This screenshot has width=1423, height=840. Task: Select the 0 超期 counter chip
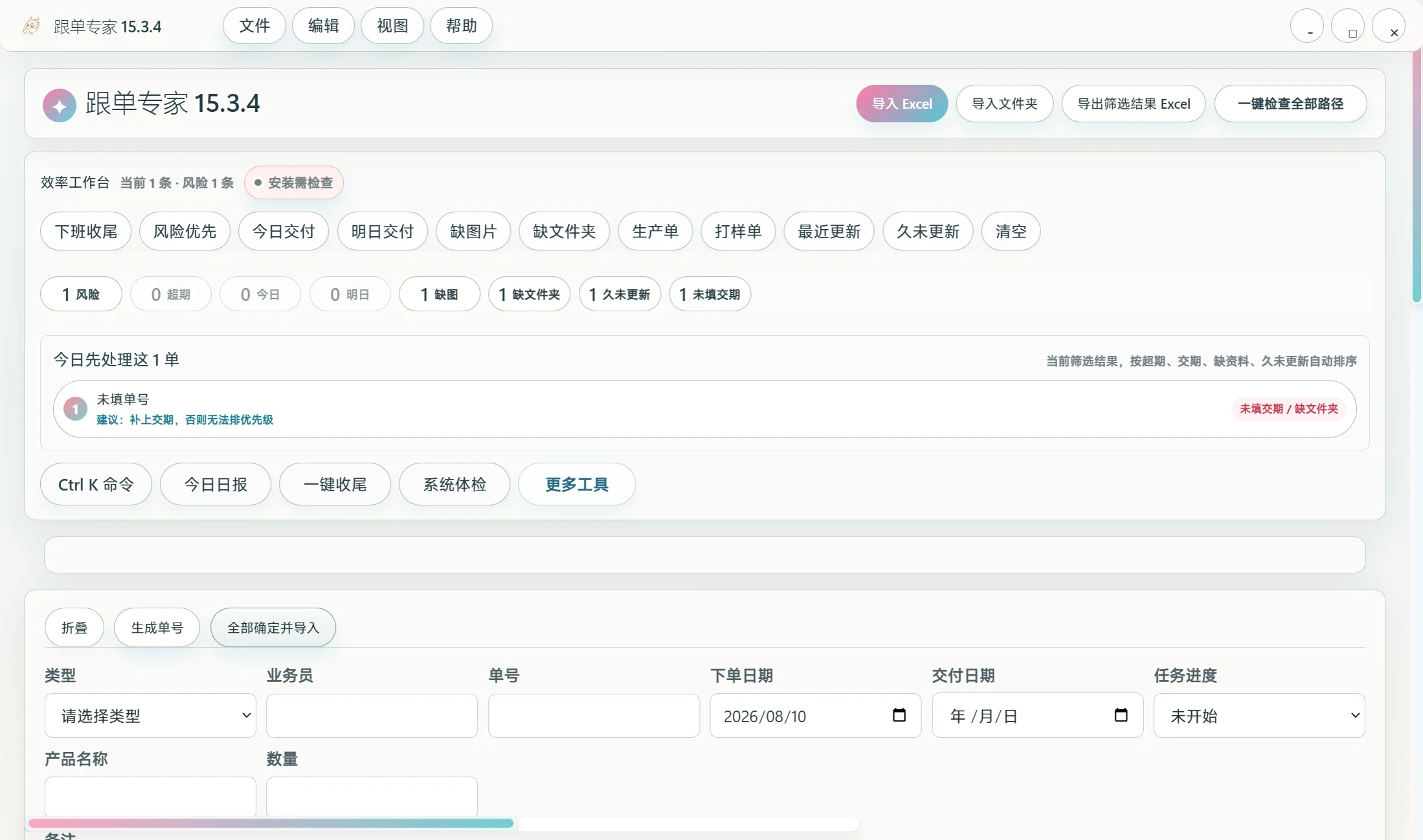(x=171, y=294)
